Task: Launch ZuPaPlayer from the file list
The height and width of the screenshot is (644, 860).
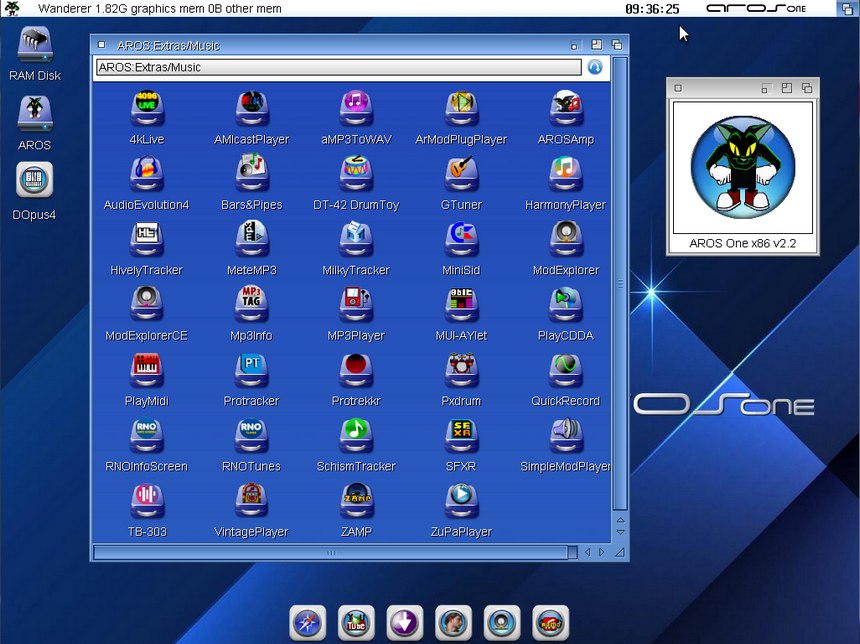Action: (x=460, y=501)
